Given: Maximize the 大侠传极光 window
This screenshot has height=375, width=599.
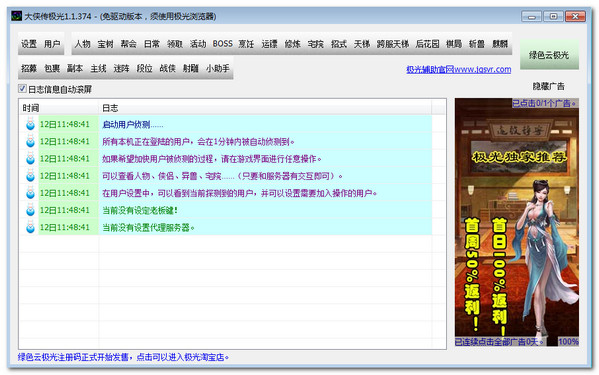Looking at the screenshot, I should 553,16.
